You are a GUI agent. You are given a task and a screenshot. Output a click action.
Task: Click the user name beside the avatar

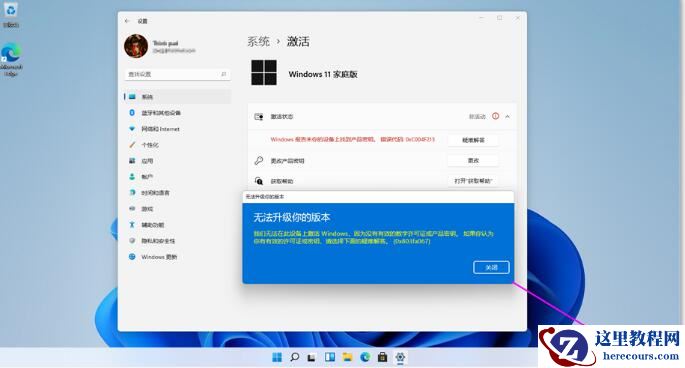pyautogui.click(x=166, y=43)
